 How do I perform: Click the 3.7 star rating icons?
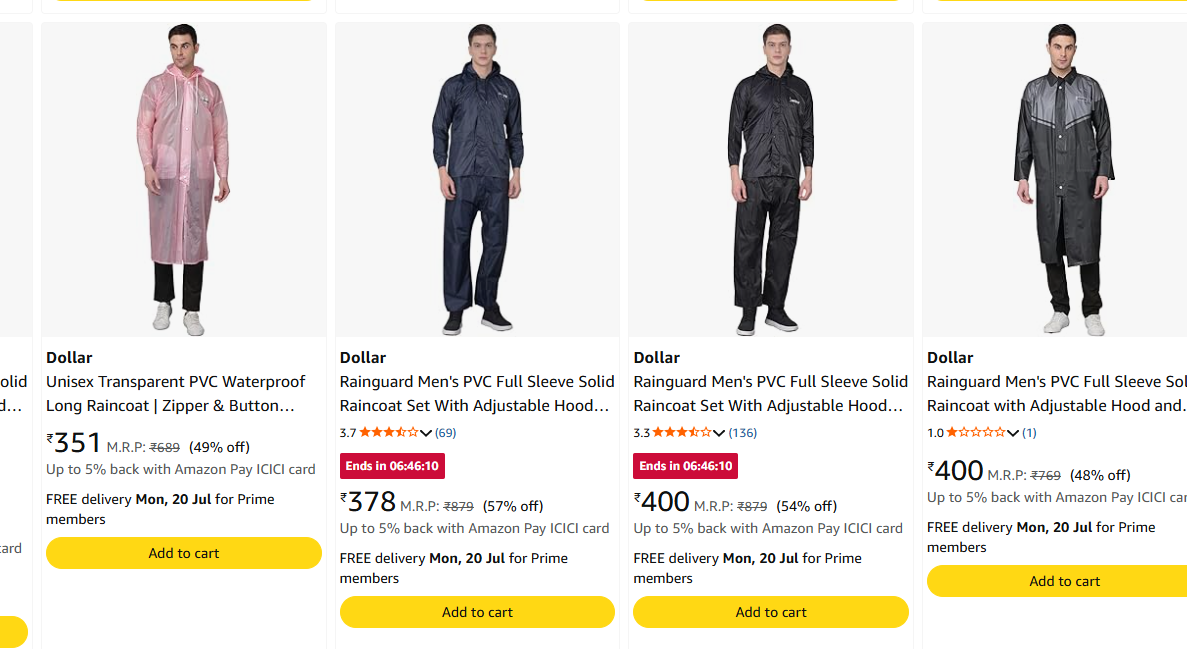click(x=388, y=432)
